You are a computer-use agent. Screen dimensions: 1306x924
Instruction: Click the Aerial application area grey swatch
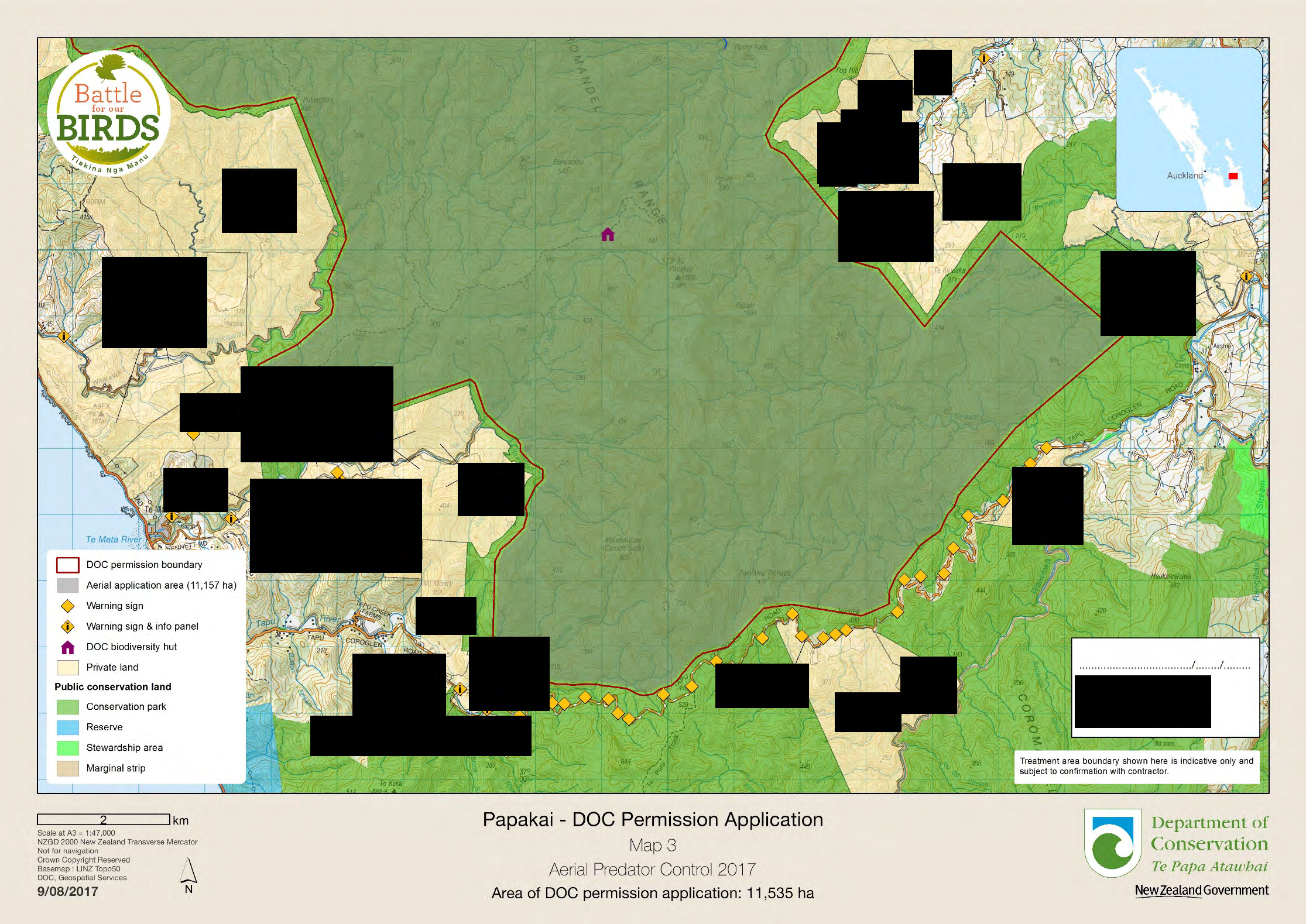pos(68,585)
